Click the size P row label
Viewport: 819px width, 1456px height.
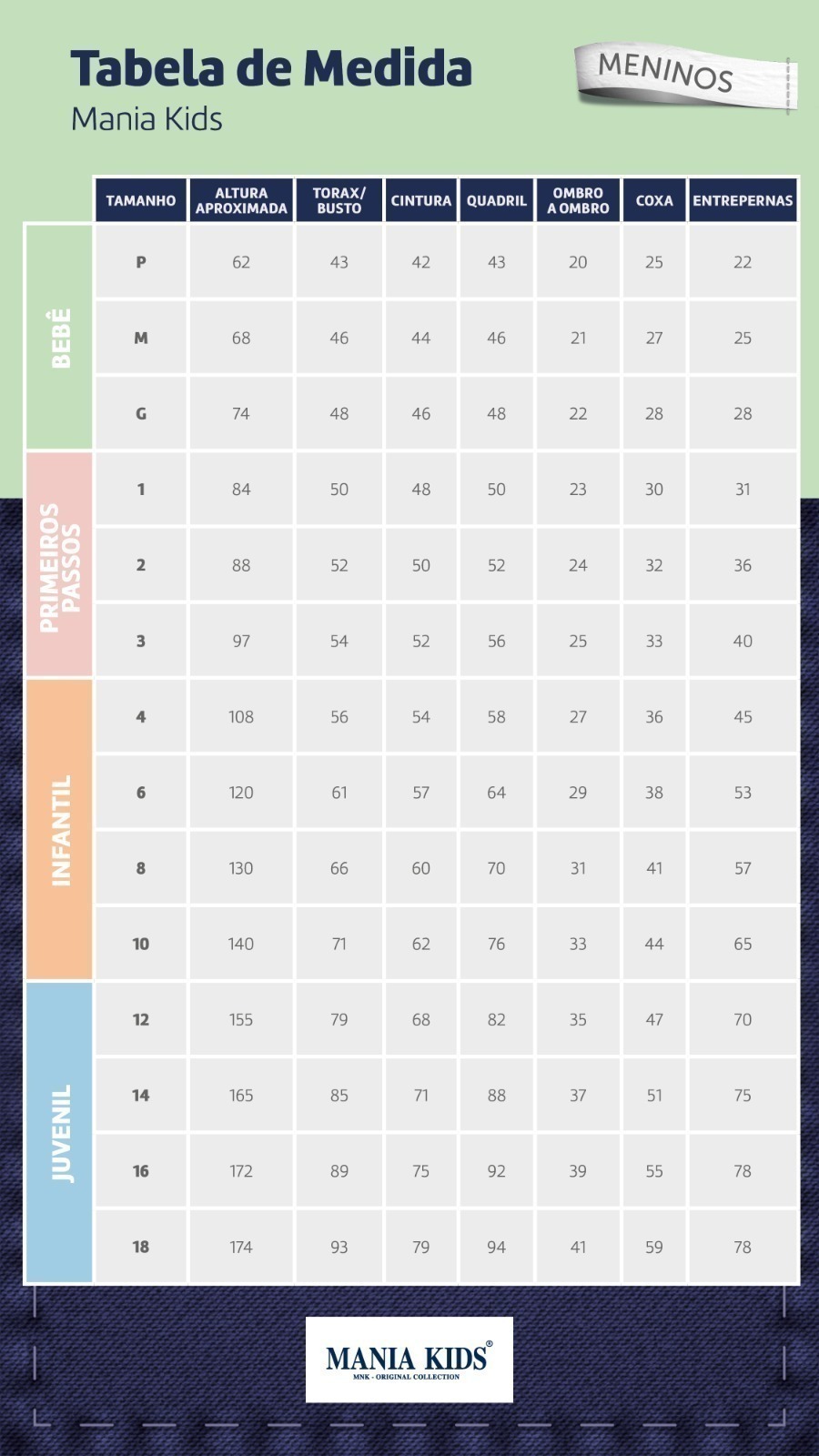click(x=141, y=262)
